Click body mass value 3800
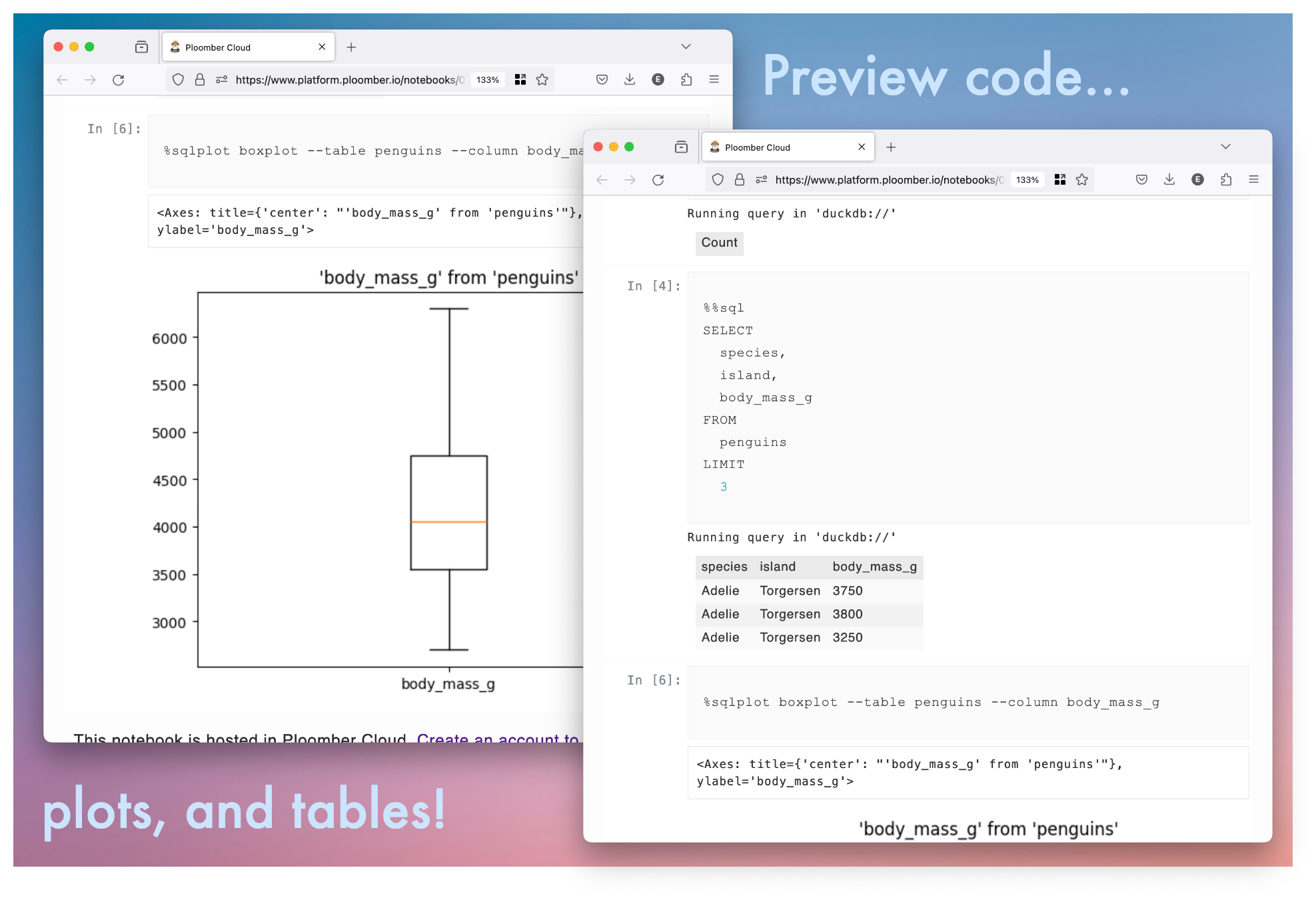Image resolution: width=1316 pixels, height=900 pixels. [847, 614]
